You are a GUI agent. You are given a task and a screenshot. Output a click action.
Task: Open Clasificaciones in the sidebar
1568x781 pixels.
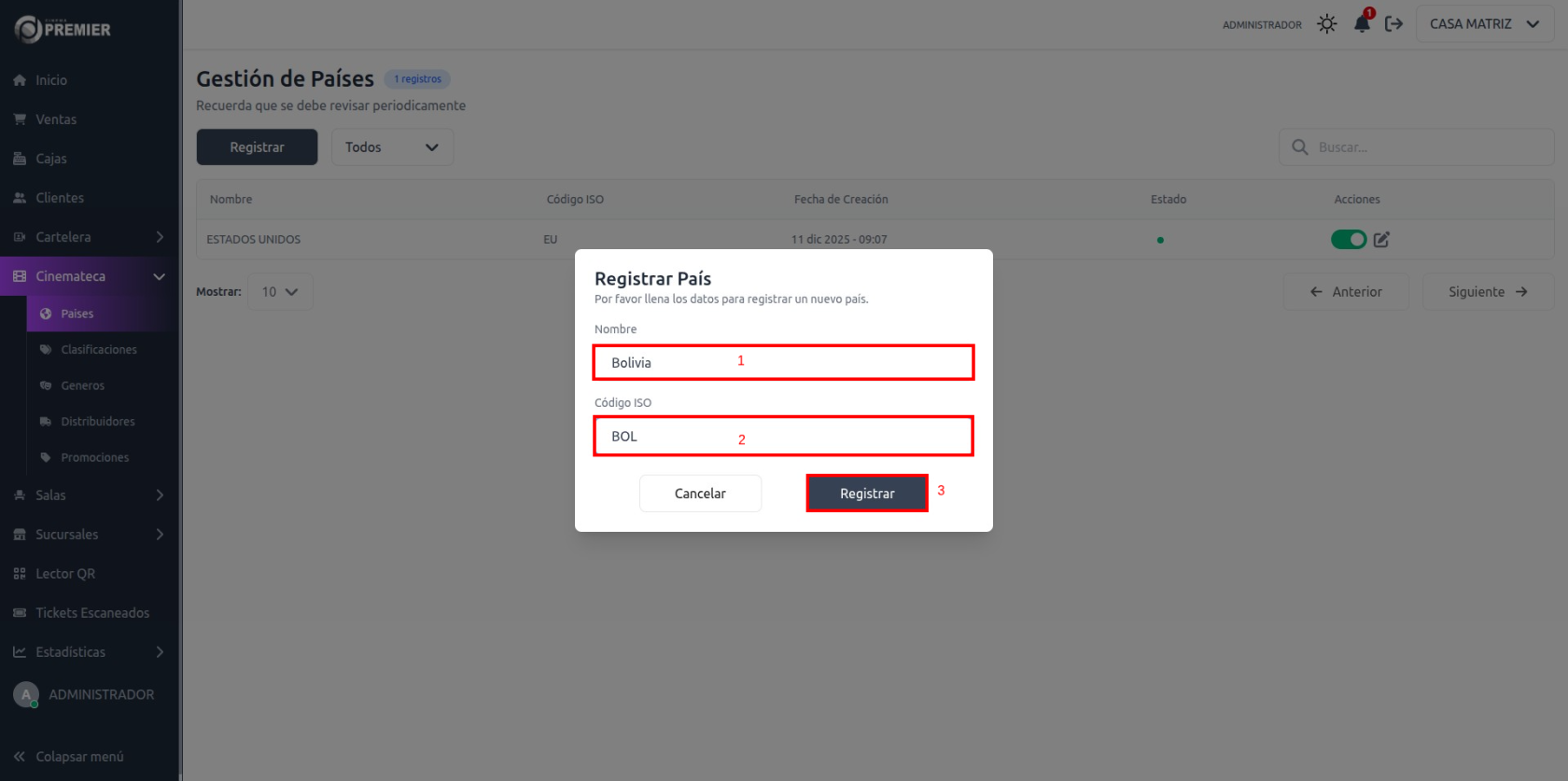pos(99,350)
